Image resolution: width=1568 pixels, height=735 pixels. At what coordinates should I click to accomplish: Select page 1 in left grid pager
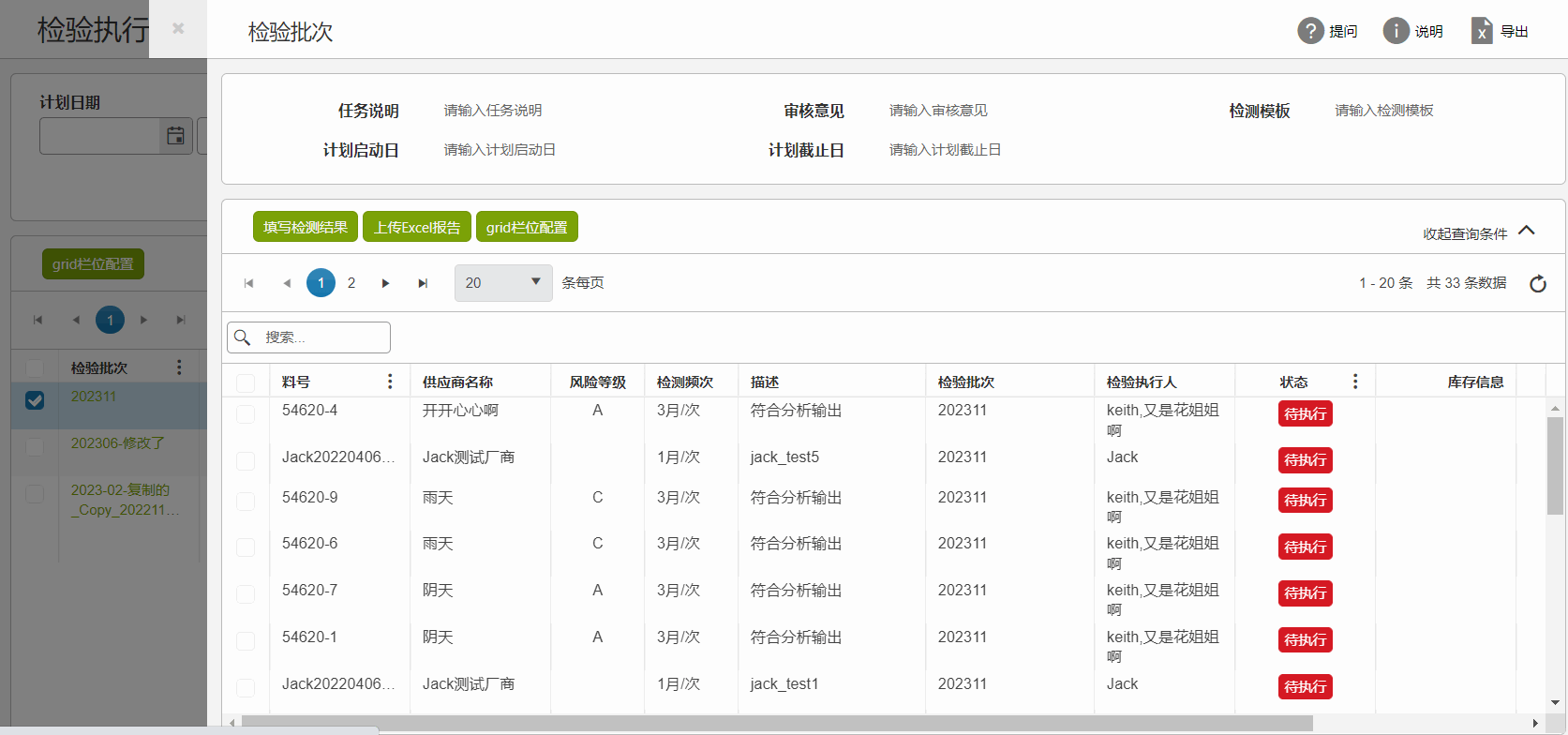coord(110,320)
